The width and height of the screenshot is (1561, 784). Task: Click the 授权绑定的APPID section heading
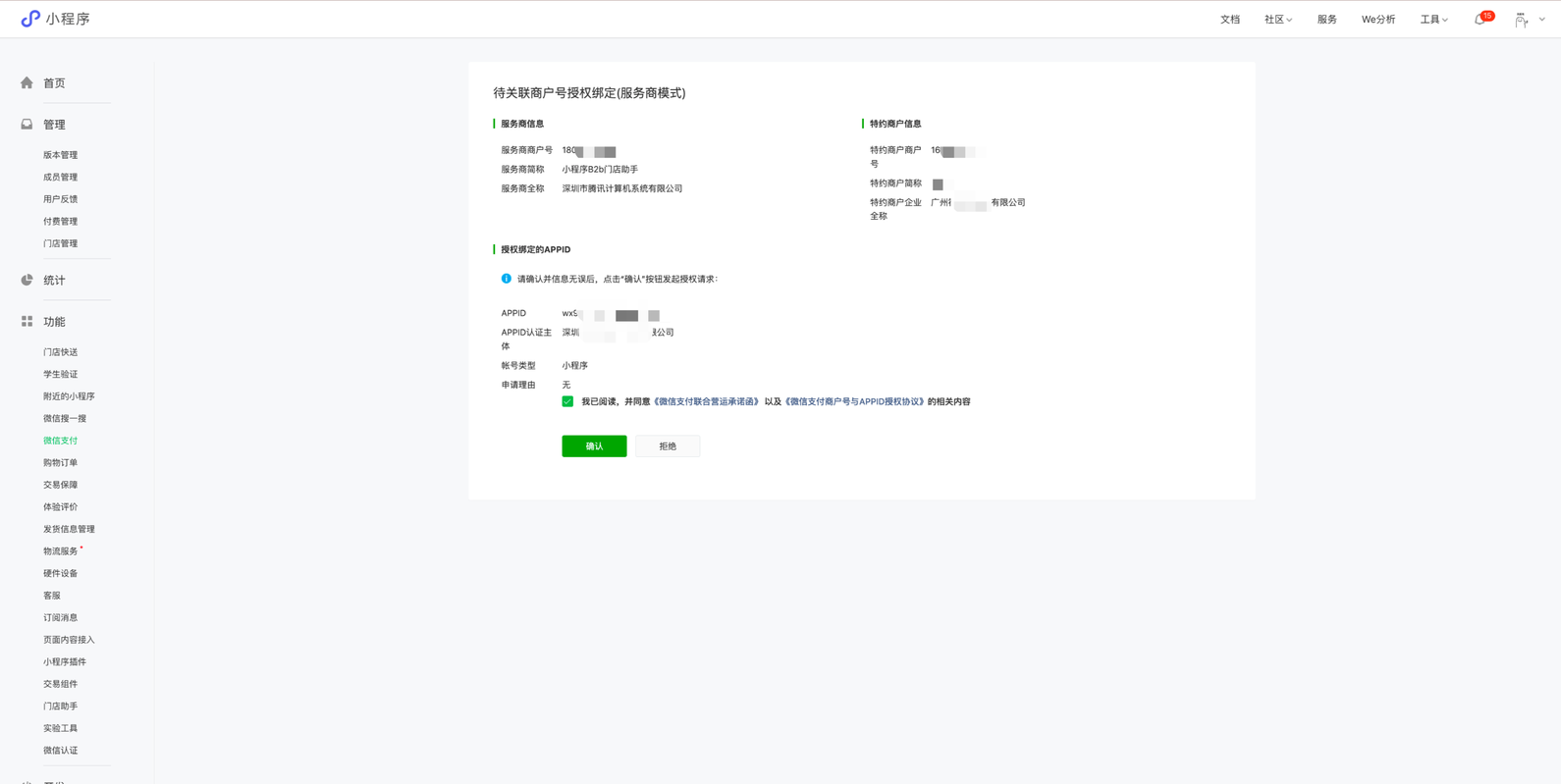535,249
